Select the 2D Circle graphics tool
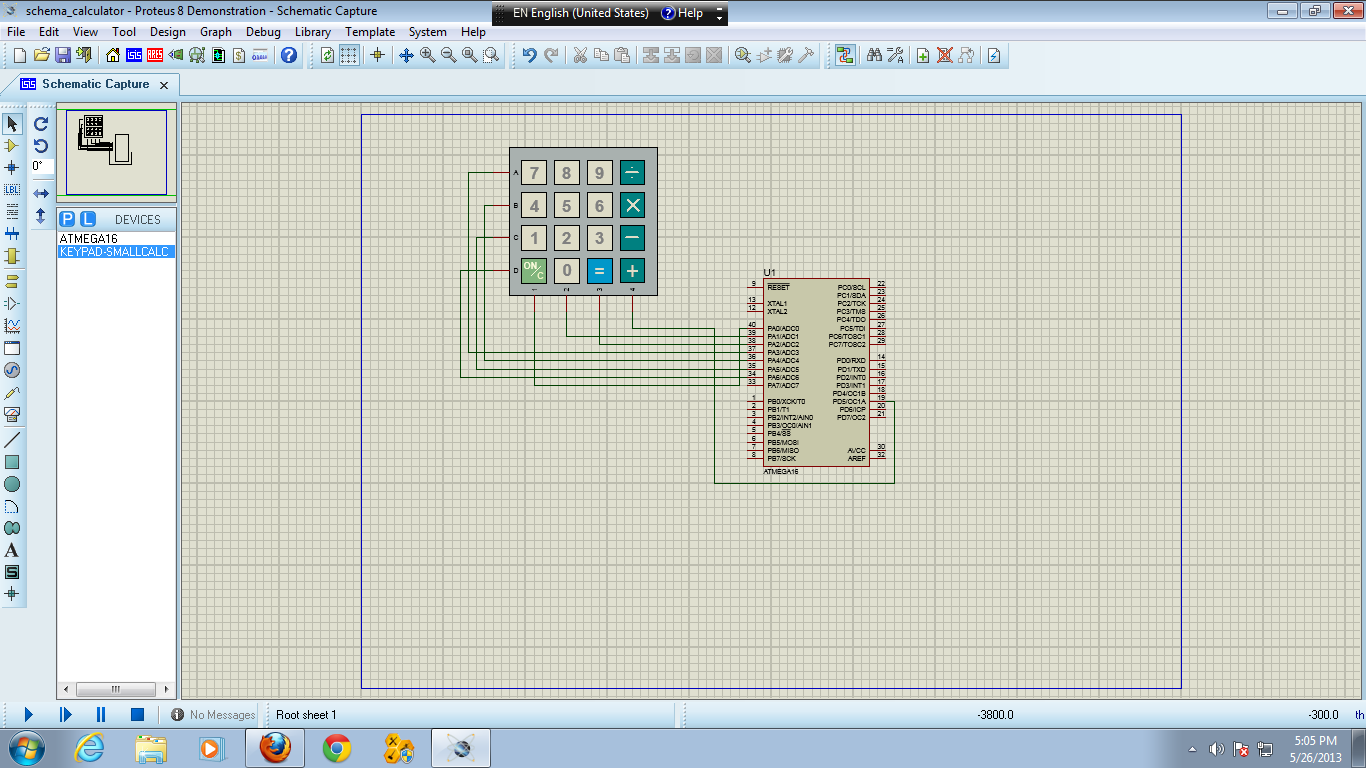 click(12, 484)
